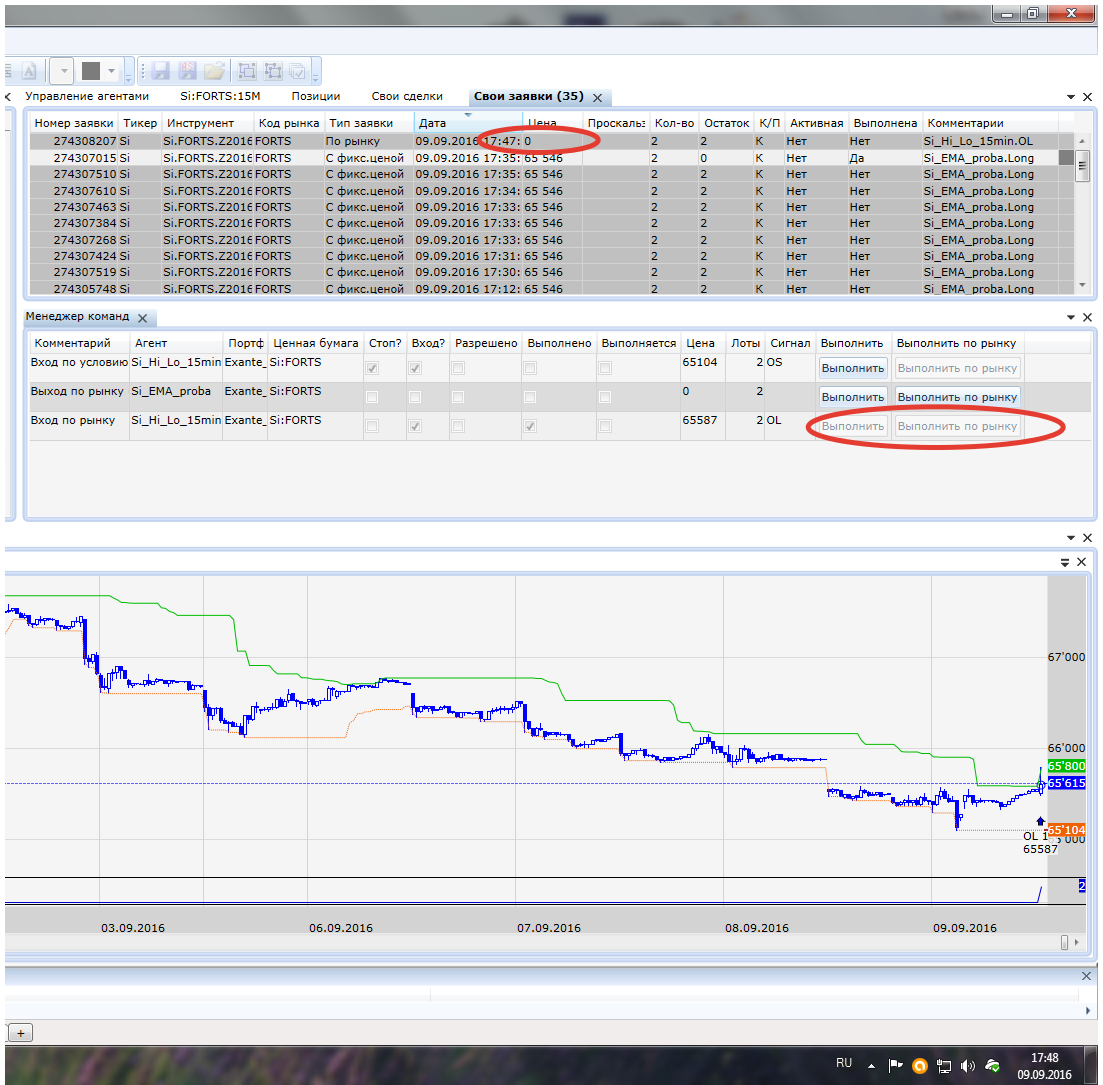Screen dimensions: 1103x1085
Task: Click the RU language indicator
Action: pyautogui.click(x=844, y=1063)
